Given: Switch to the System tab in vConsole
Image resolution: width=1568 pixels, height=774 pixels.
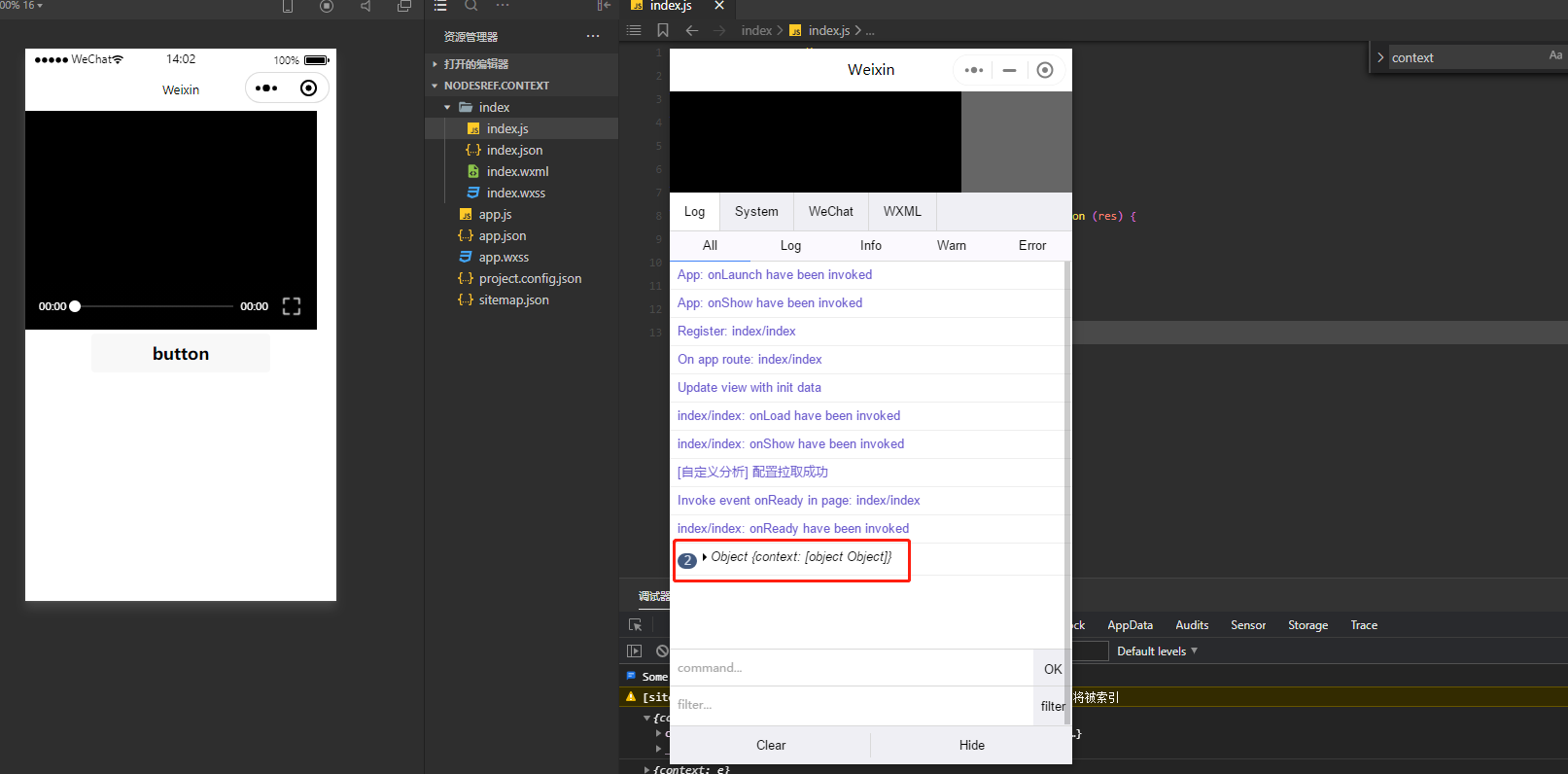Looking at the screenshot, I should [756, 211].
